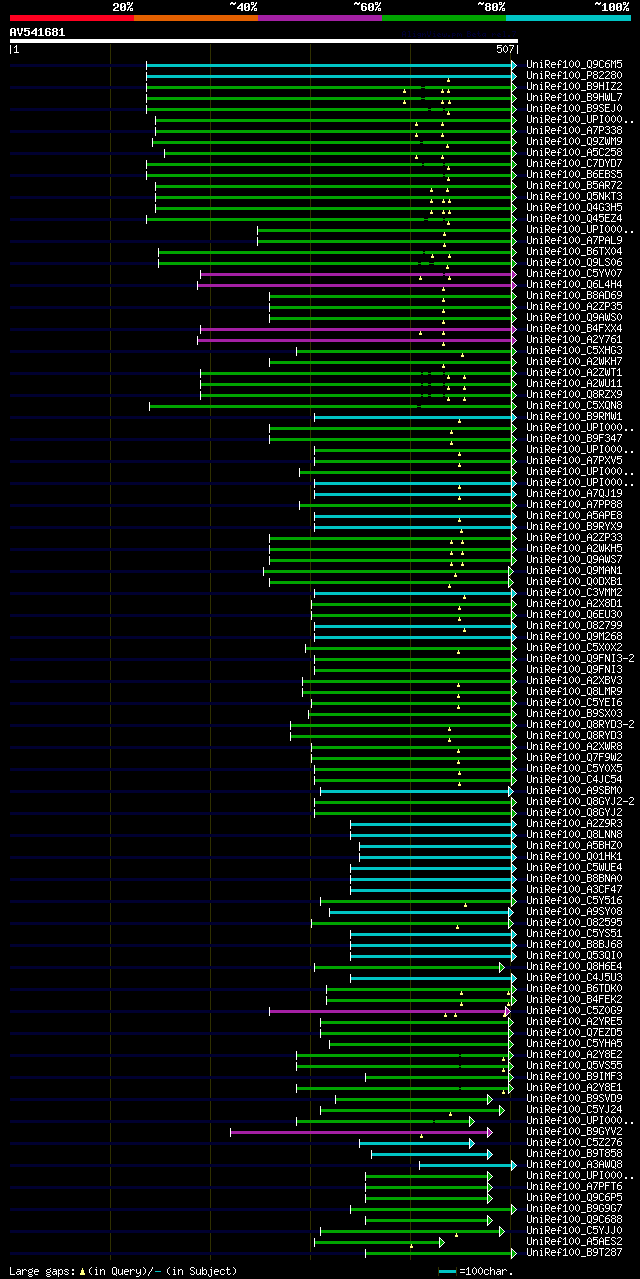Viewport: 640px width, 1279px height.
Task: Click the UniRef100_Q9LS06 label
Action: pyautogui.click(x=574, y=263)
